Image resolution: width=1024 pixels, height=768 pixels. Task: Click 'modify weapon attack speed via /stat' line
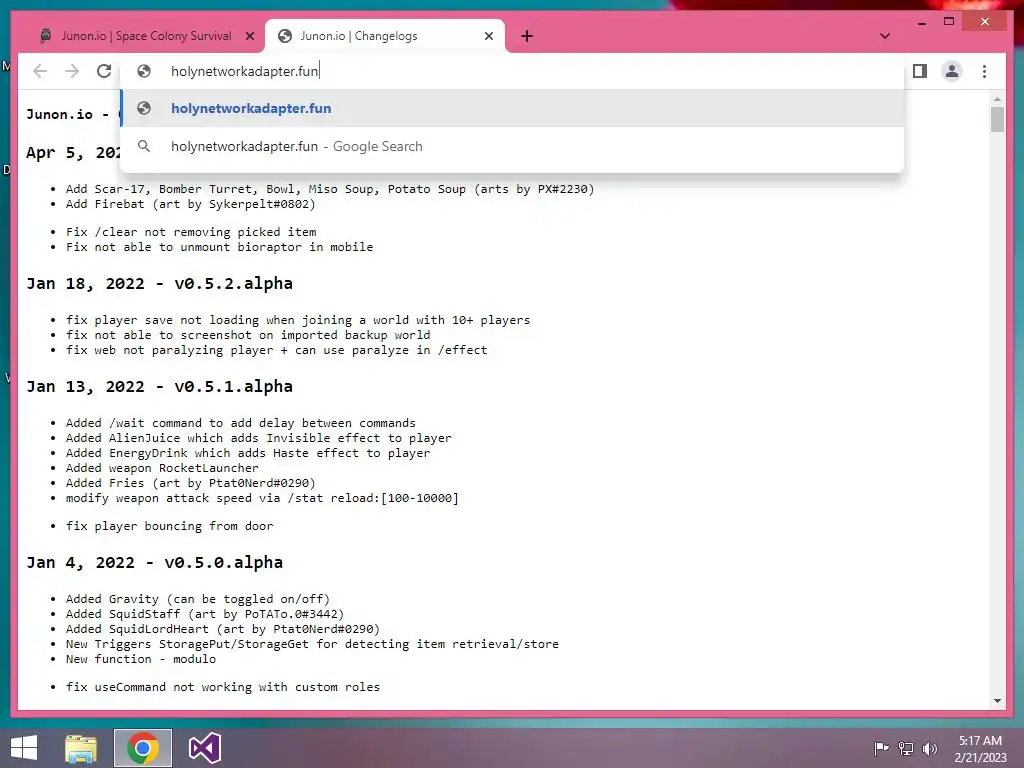262,498
